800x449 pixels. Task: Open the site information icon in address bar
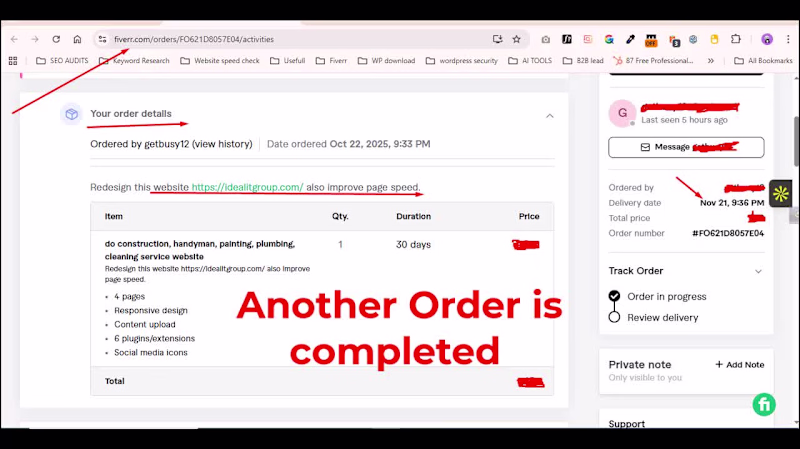103,39
